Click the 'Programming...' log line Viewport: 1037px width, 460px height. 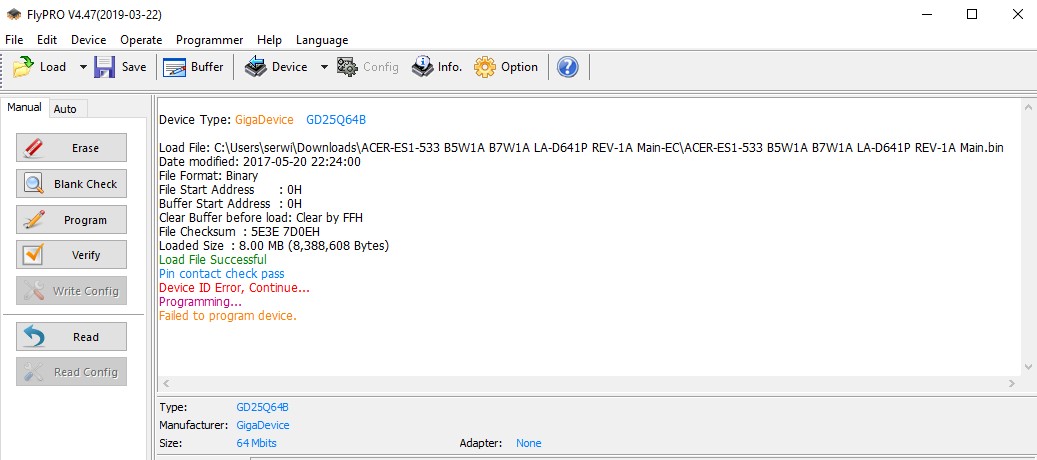200,301
